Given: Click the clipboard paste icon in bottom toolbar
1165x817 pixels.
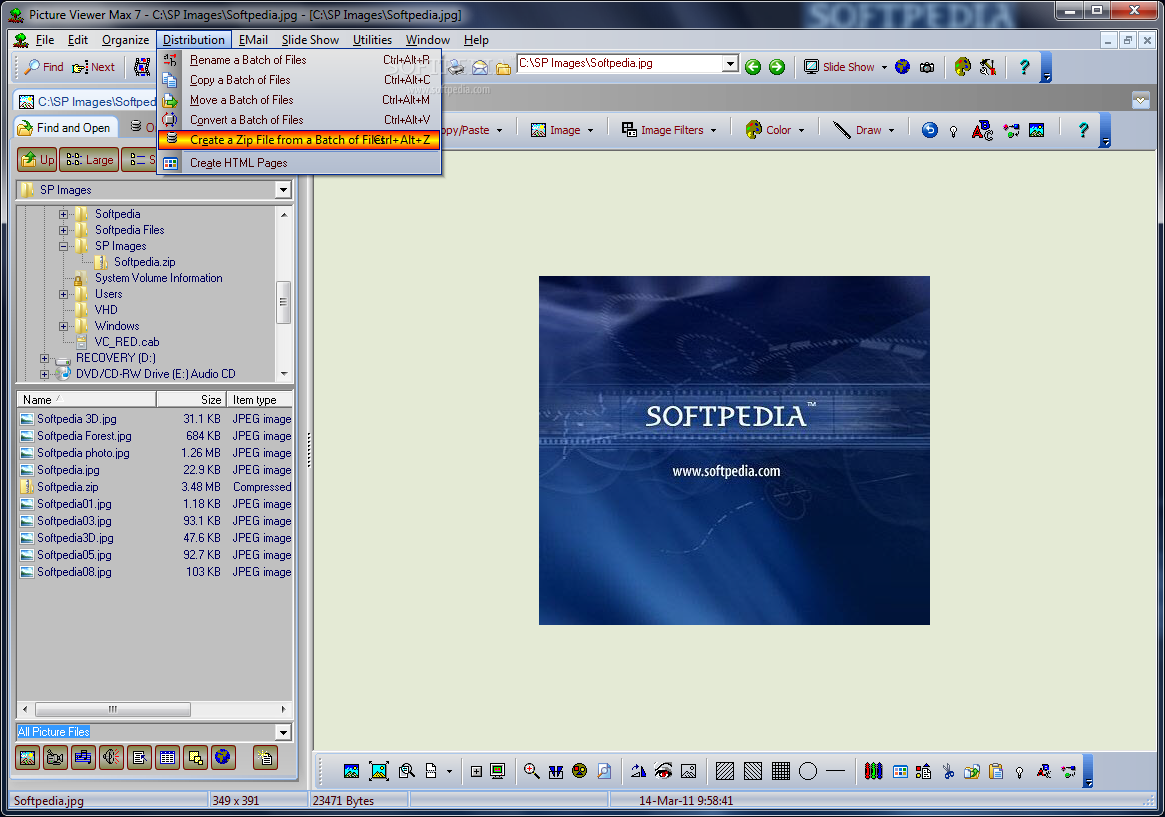Looking at the screenshot, I should click(996, 772).
